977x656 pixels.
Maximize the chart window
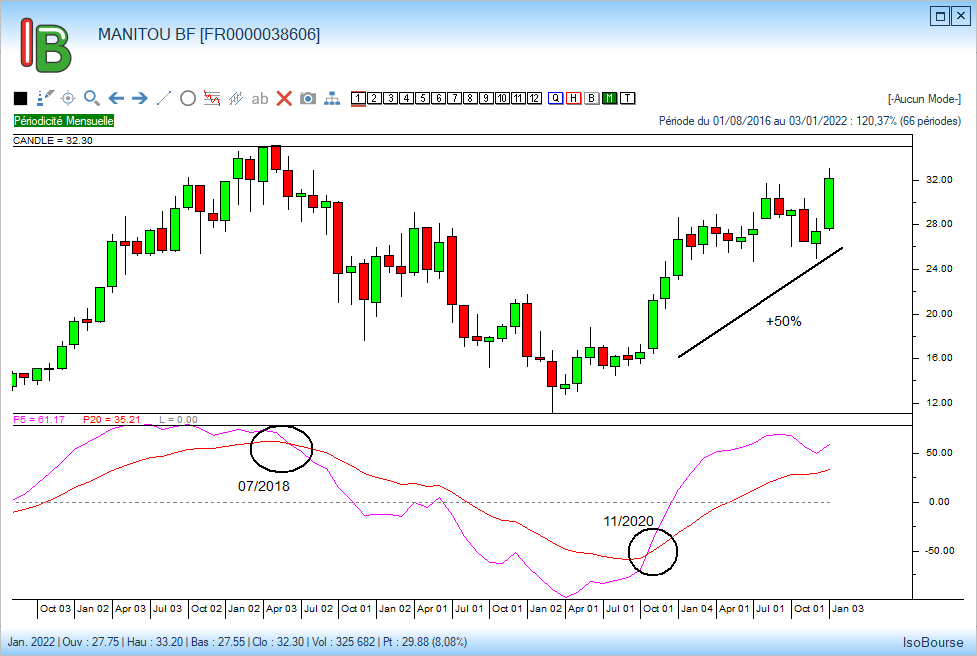(x=940, y=16)
